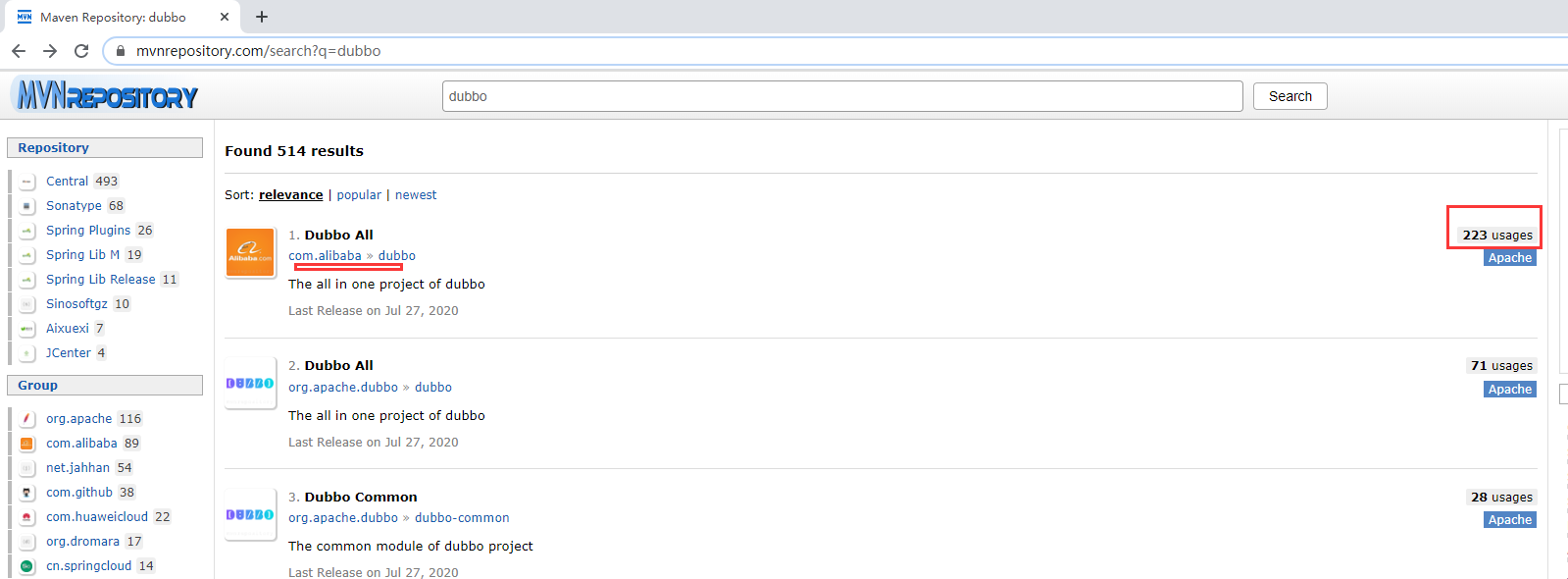This screenshot has height=579, width=1568.
Task: Open the Spring Plugins repository icon
Action: [x=27, y=231]
